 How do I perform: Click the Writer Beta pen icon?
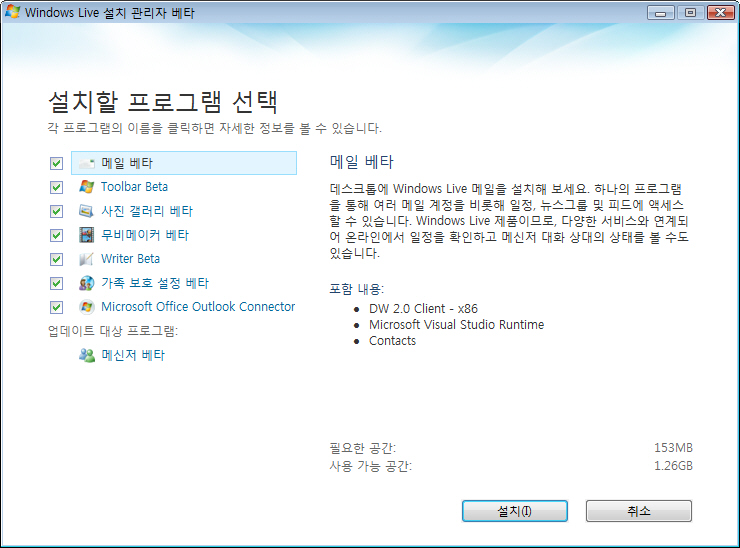coord(86,259)
